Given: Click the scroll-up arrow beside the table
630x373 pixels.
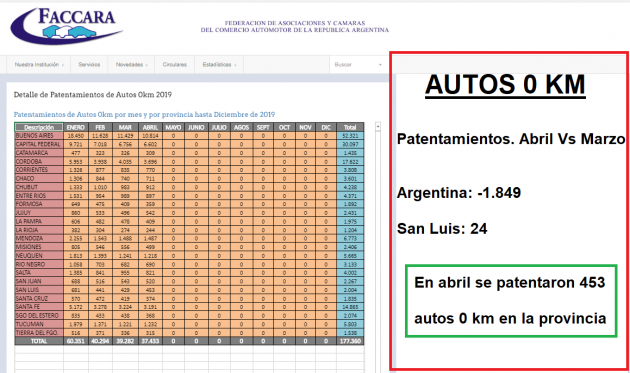Looking at the screenshot, I should (378, 127).
